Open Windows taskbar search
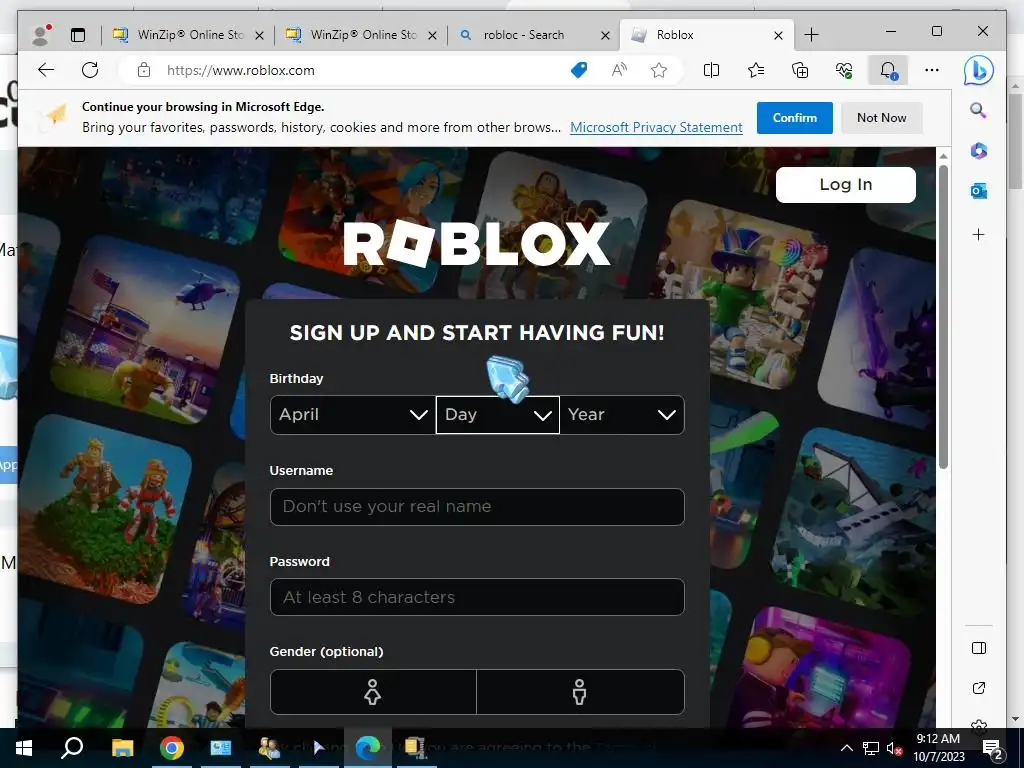The image size is (1024, 768). [72, 748]
